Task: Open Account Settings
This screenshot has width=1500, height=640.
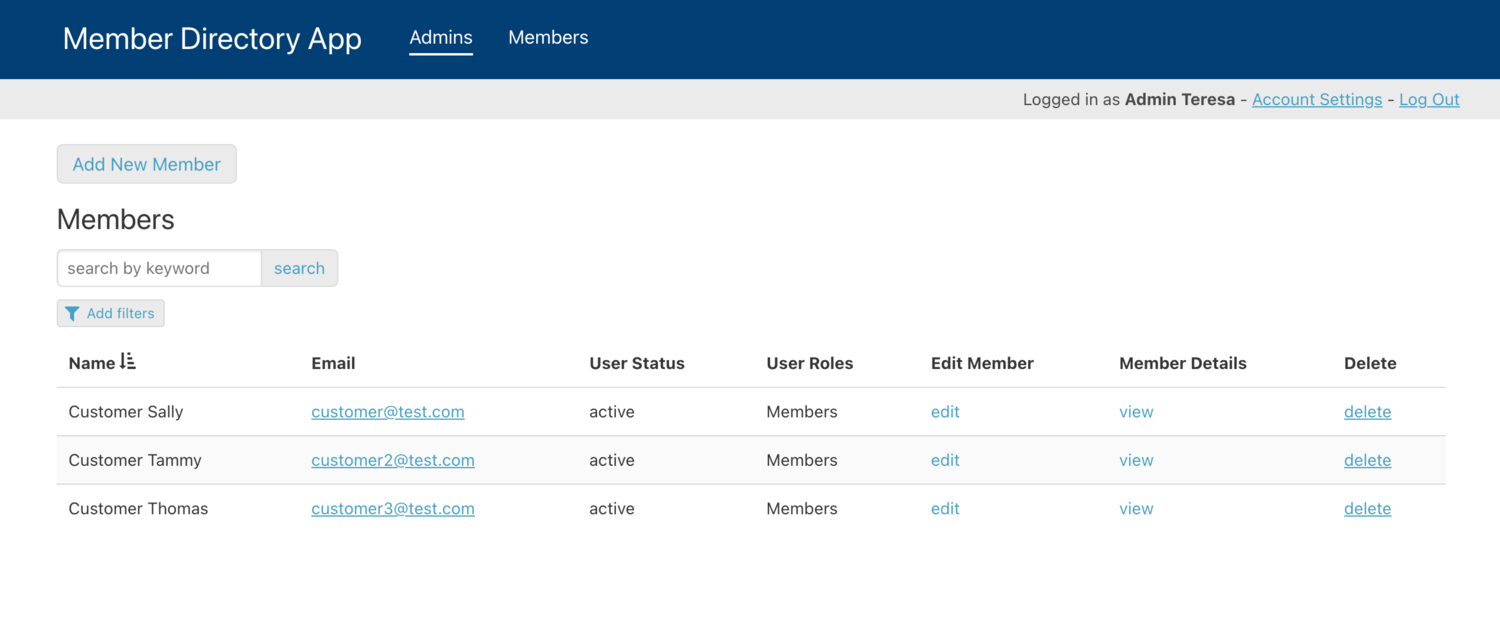Action: (1316, 99)
